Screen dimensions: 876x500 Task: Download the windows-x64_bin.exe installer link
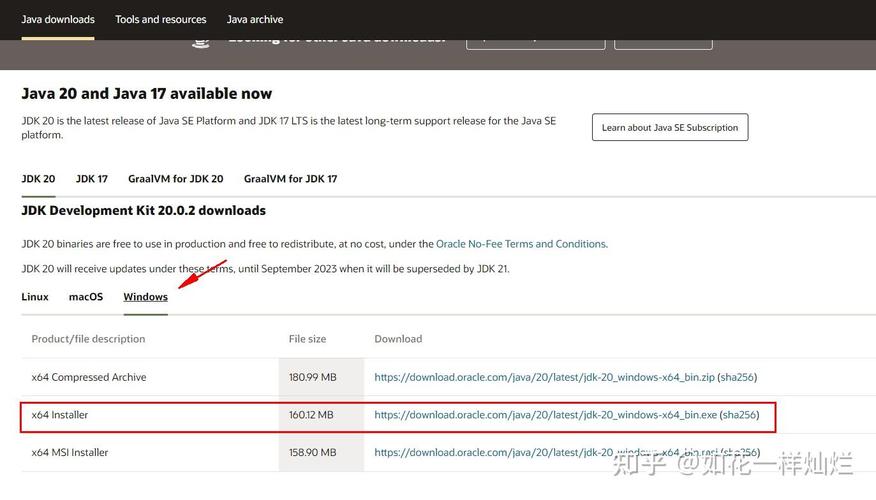pyautogui.click(x=545, y=415)
